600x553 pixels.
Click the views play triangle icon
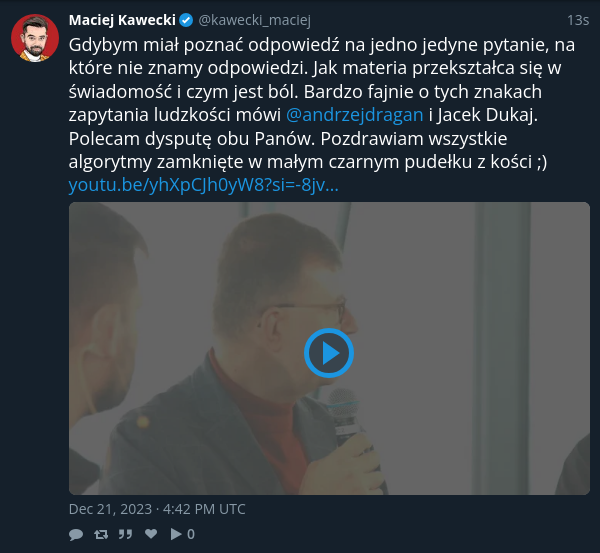pyautogui.click(x=176, y=534)
